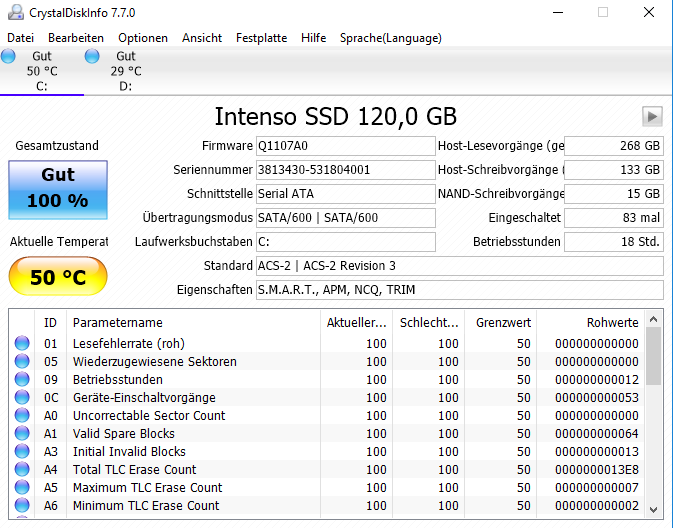
Task: Click the status orb for Minimum TLC Erase Count
Action: click(22, 506)
